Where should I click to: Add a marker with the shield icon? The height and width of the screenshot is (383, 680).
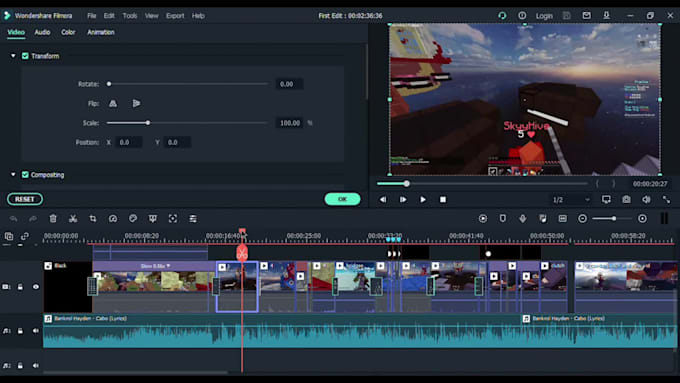click(x=503, y=219)
